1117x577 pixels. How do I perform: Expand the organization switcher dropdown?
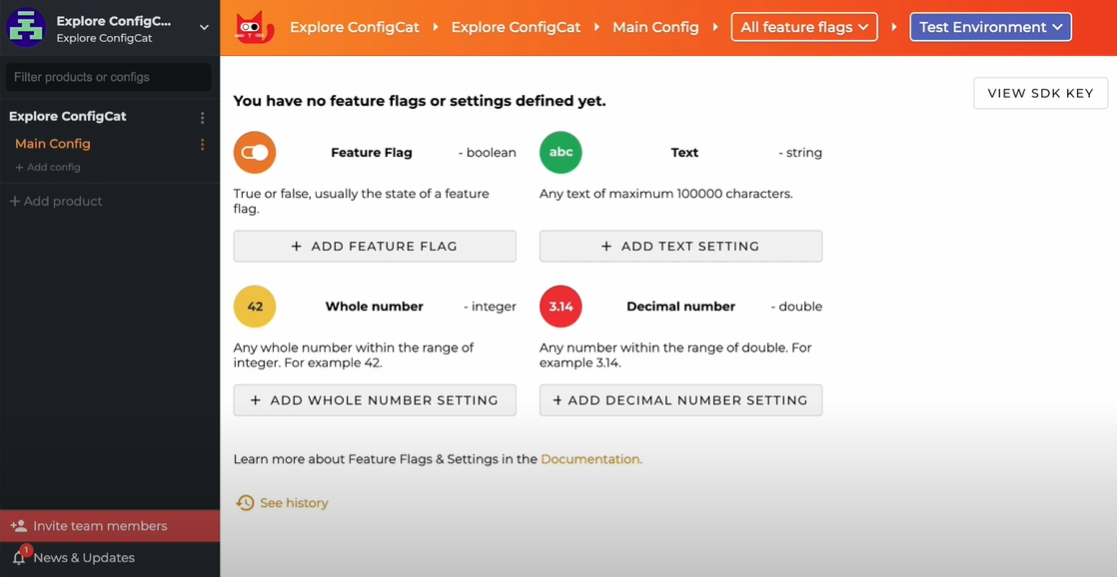point(204,27)
